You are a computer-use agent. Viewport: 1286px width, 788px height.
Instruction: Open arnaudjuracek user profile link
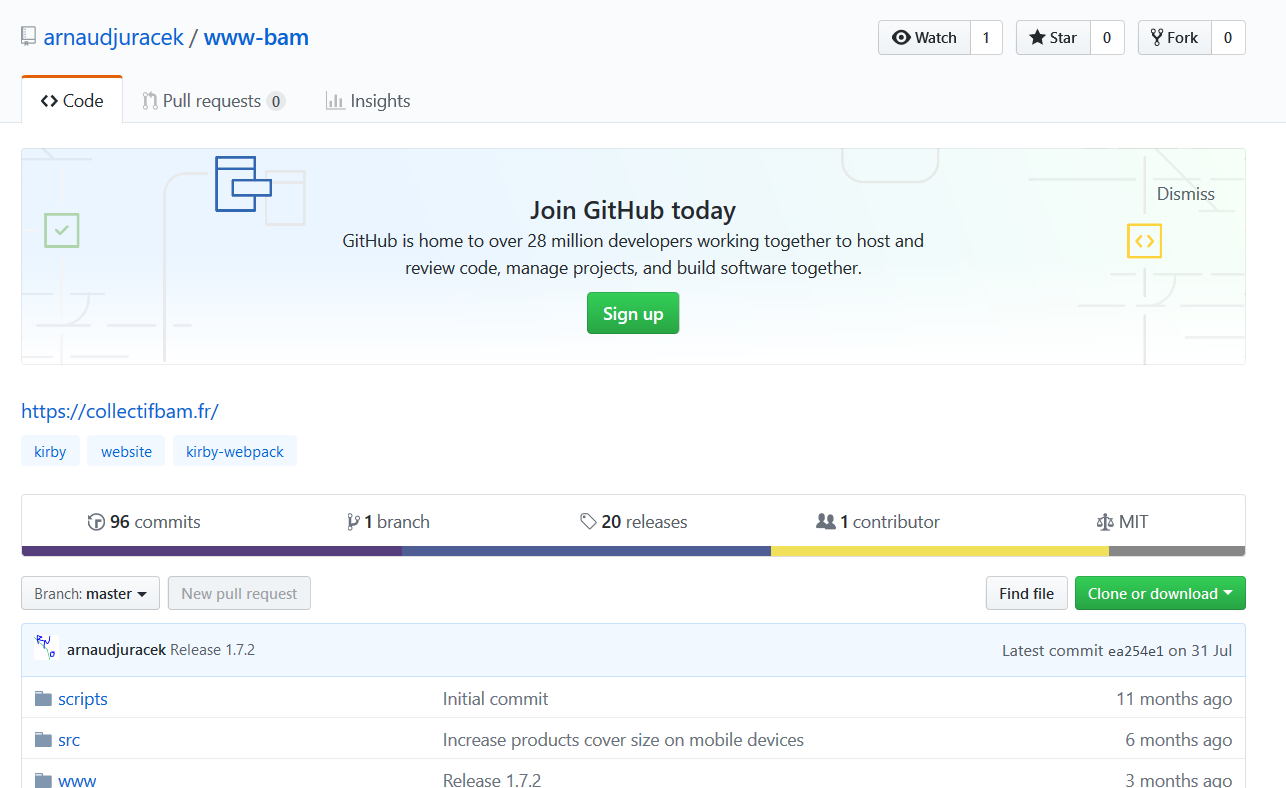(114, 38)
